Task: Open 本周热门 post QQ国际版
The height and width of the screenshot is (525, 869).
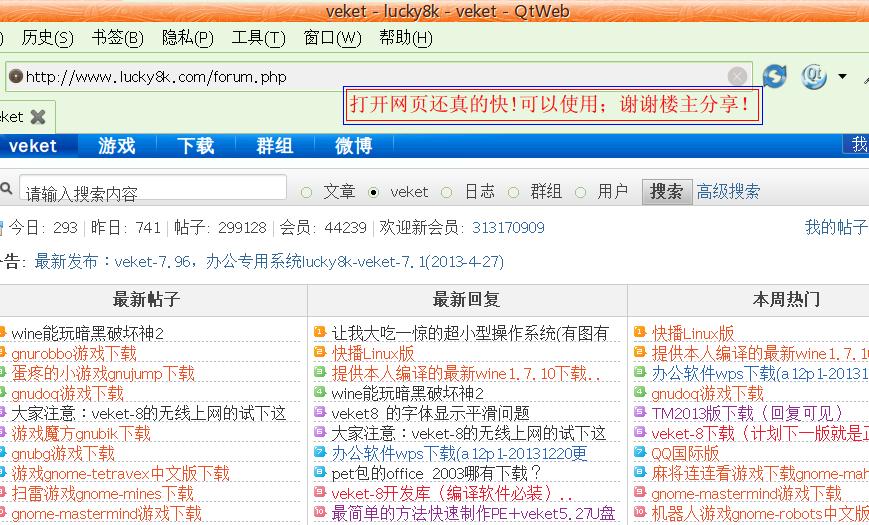Action: (685, 453)
